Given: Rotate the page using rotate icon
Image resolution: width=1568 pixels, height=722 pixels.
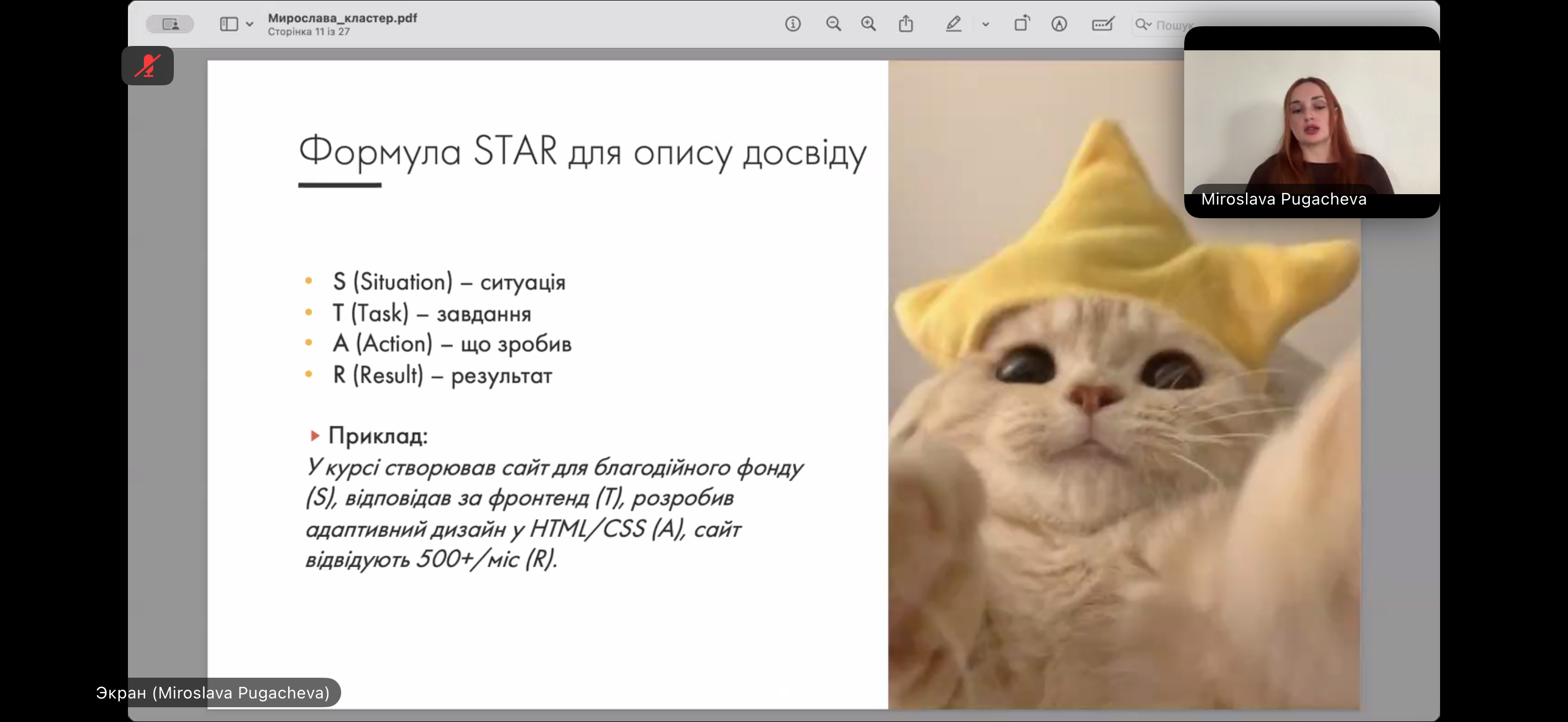Looking at the screenshot, I should point(1021,24).
